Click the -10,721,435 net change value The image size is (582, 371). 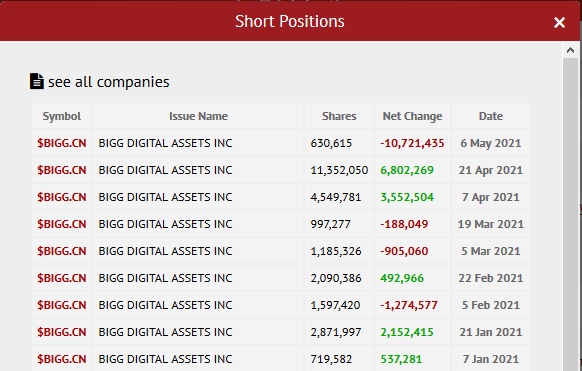tap(412, 143)
